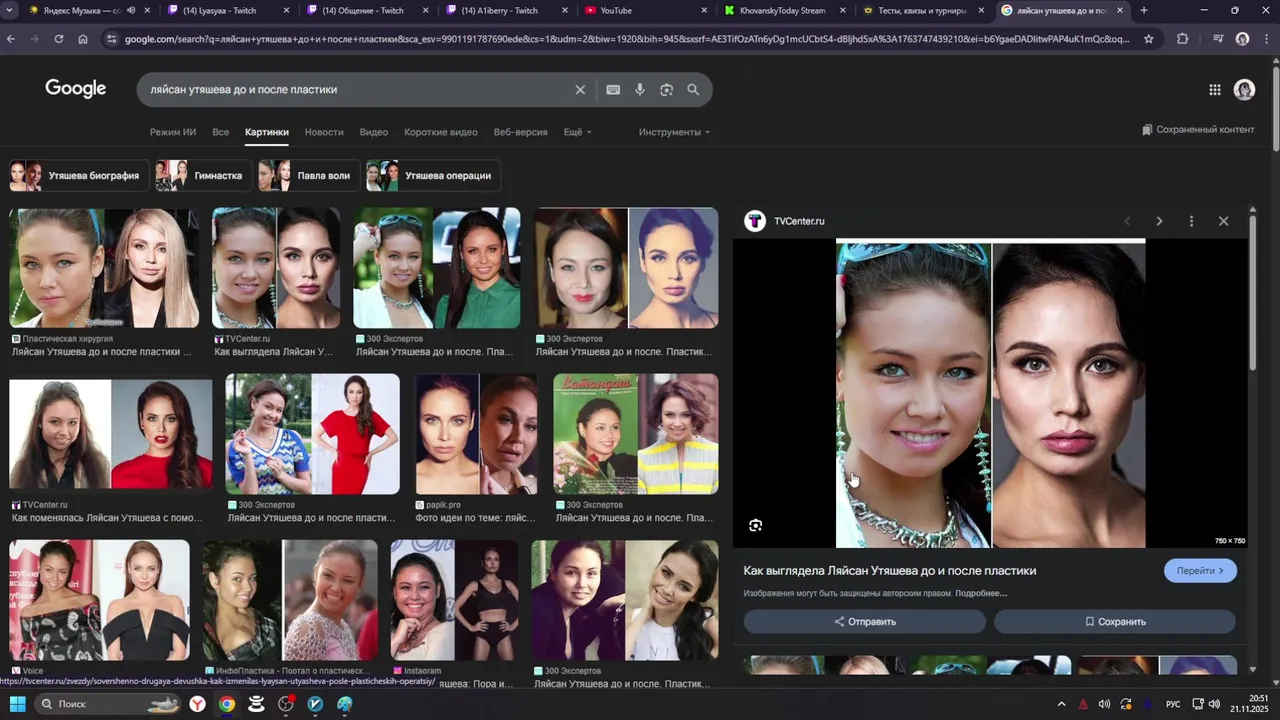Search inside this image with Lens
The height and width of the screenshot is (720, 1280).
pyautogui.click(x=756, y=525)
